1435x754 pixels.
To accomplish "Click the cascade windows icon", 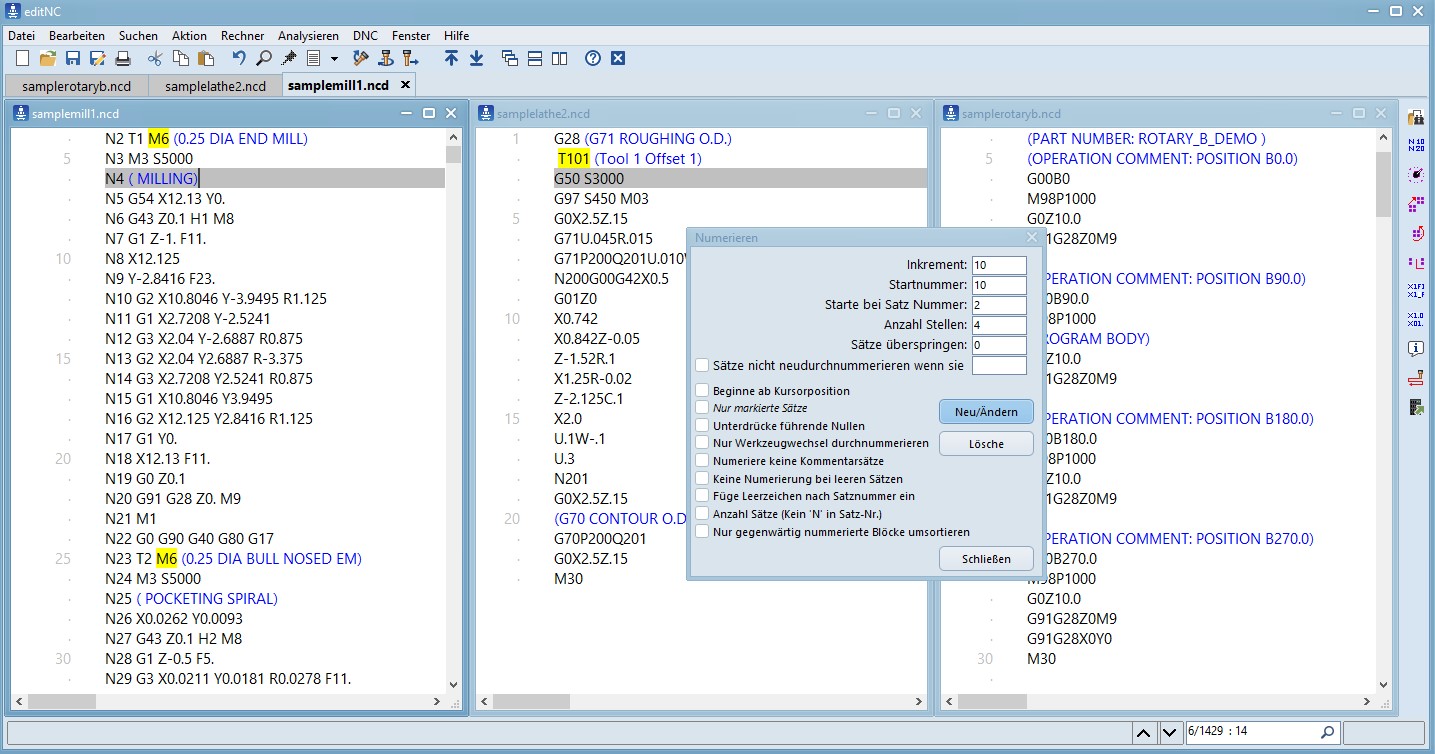I will pos(509,58).
